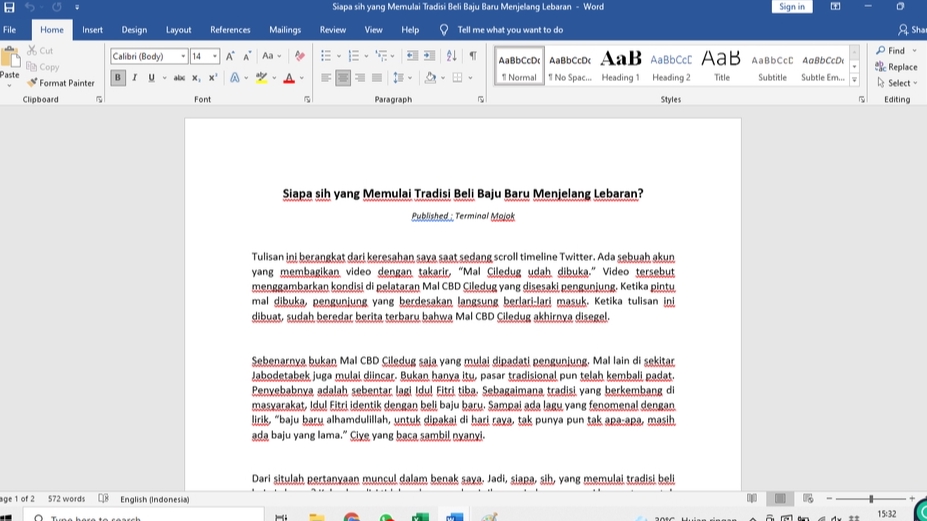Open the proofing errors status icon
Image resolution: width=927 pixels, height=521 pixels.
click(x=103, y=499)
